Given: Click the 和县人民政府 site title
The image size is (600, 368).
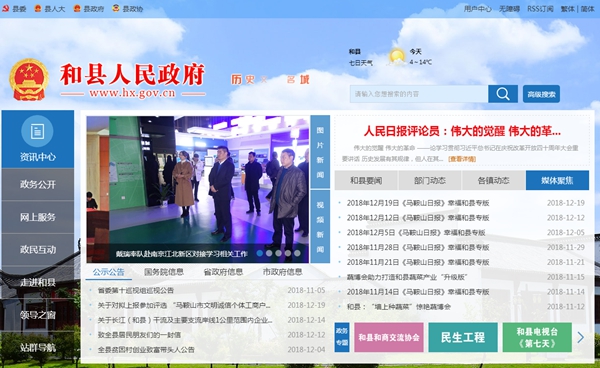Looking at the screenshot, I should [132, 75].
